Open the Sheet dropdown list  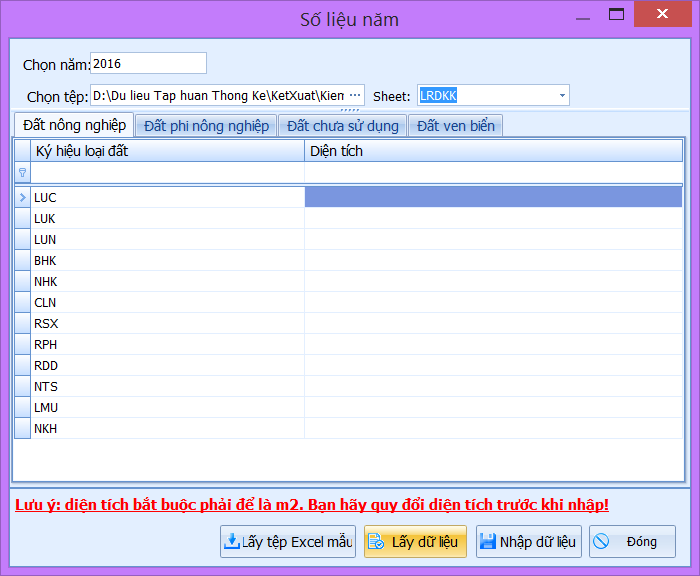click(562, 96)
